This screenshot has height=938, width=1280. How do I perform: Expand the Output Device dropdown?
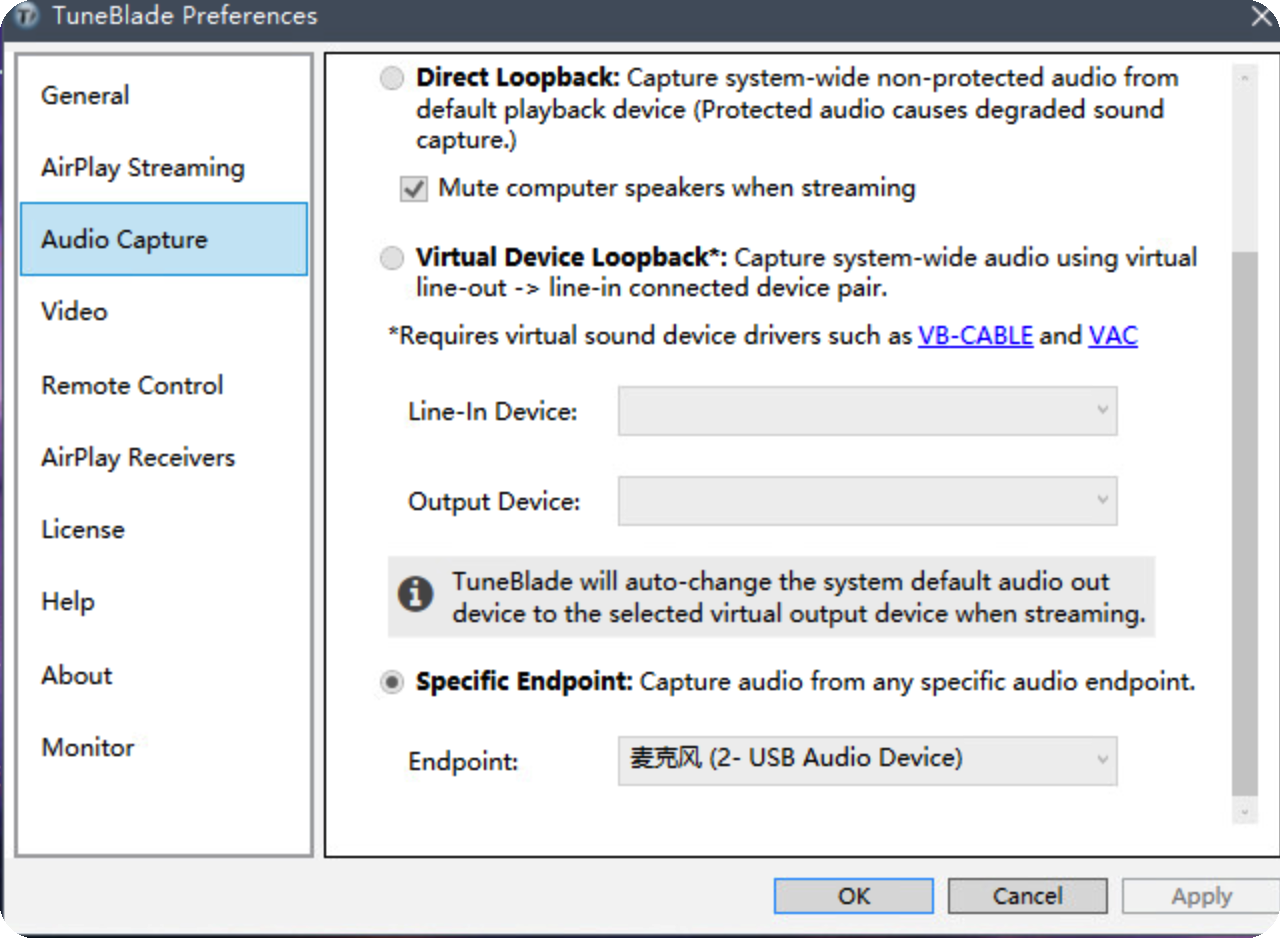pos(867,500)
